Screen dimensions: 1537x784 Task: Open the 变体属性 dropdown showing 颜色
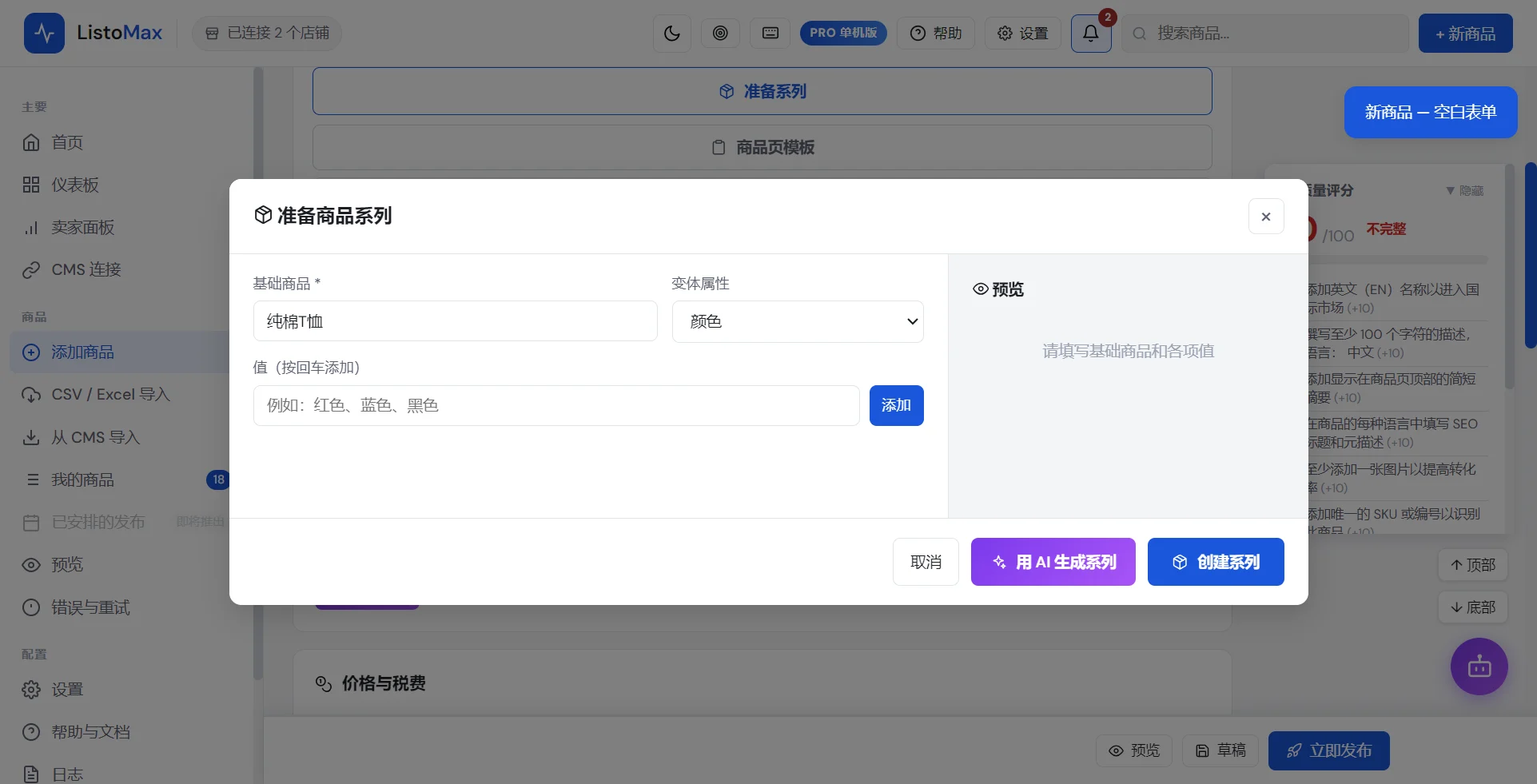798,321
